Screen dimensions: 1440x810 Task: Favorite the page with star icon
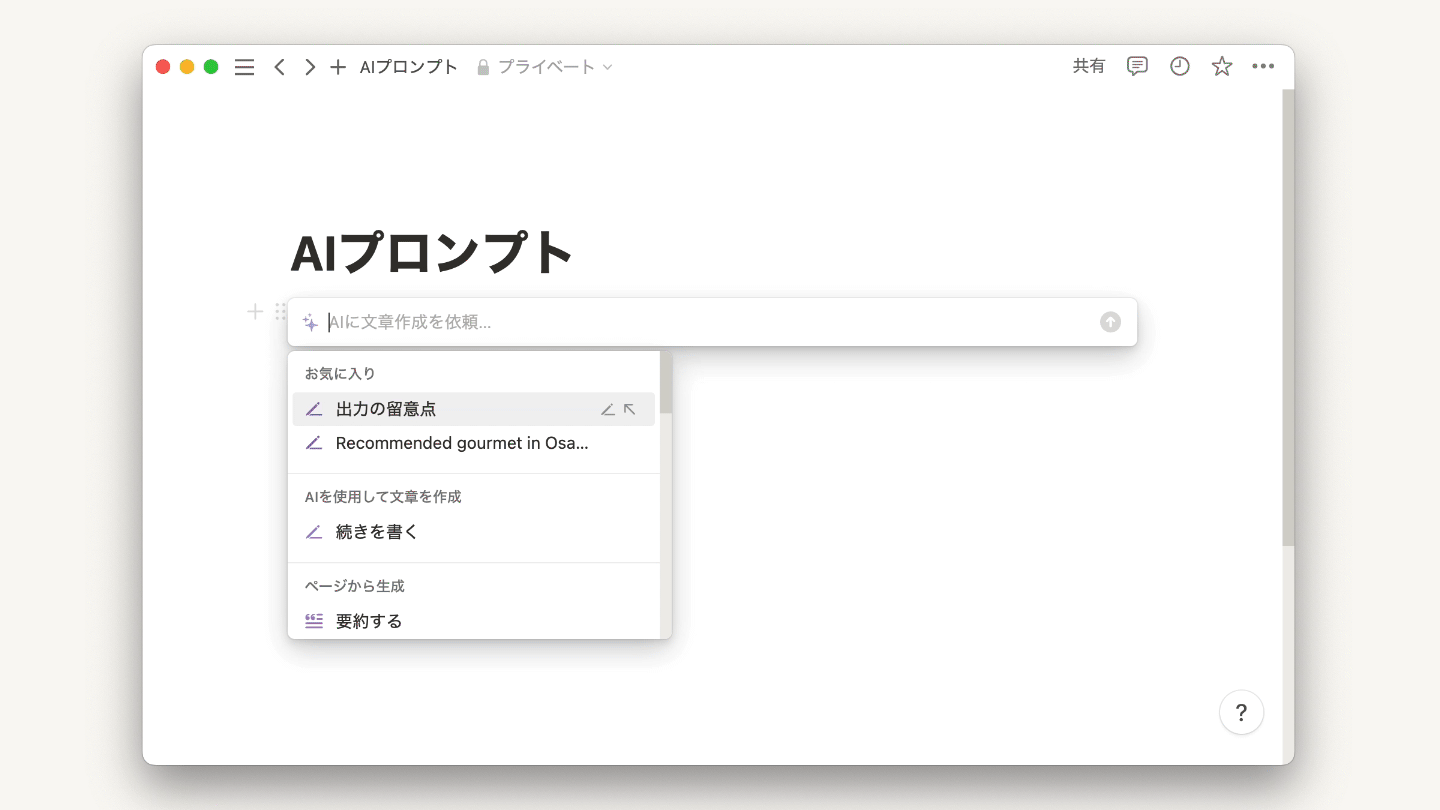point(1222,66)
